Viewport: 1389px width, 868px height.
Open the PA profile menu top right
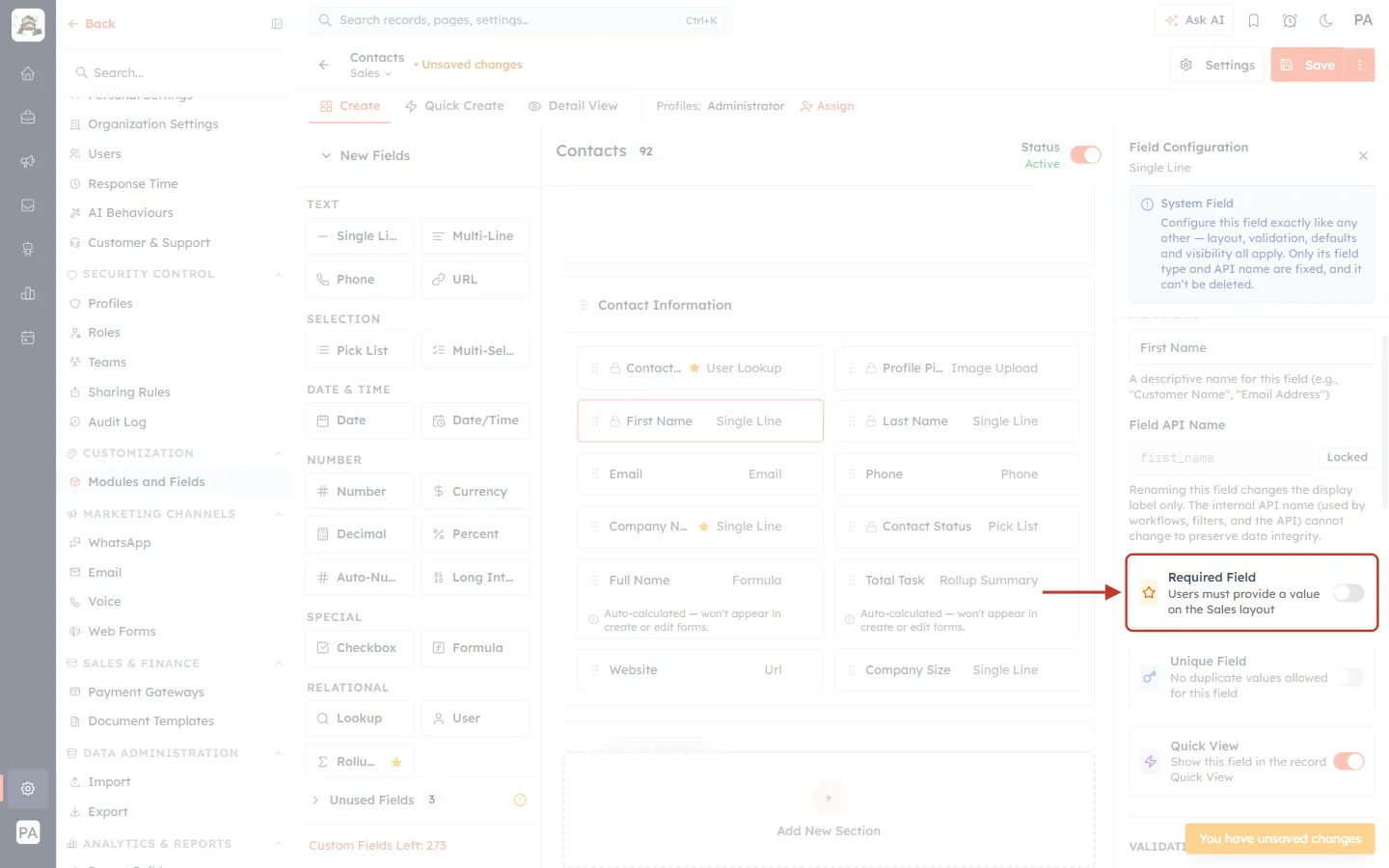[1363, 20]
